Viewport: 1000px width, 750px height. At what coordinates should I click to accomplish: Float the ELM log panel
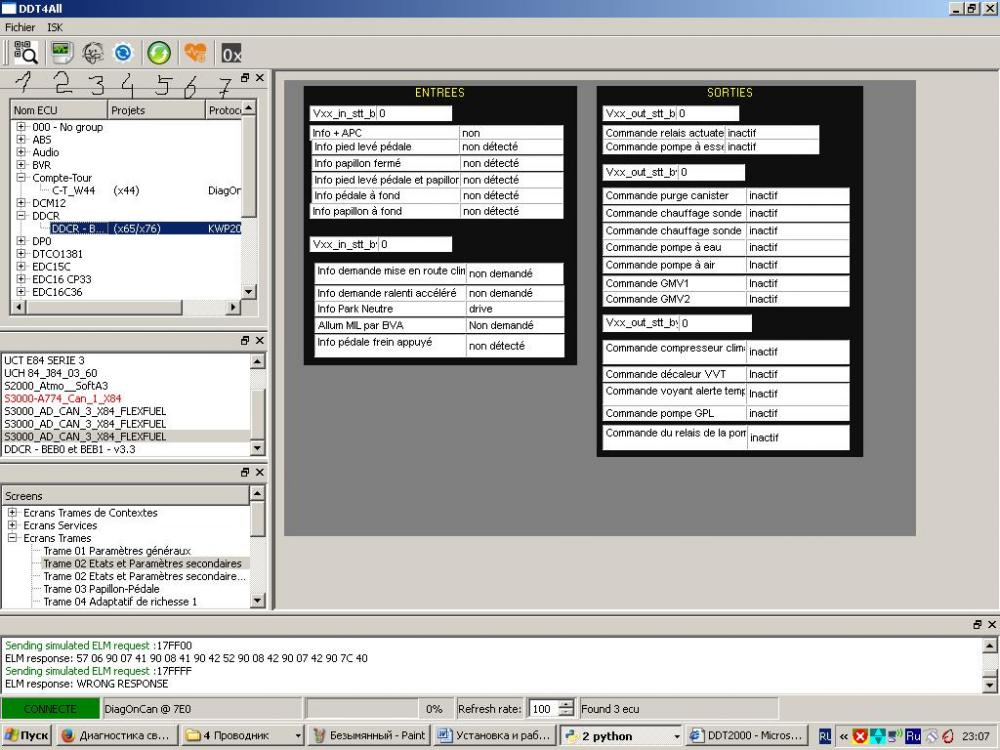[x=977, y=624]
